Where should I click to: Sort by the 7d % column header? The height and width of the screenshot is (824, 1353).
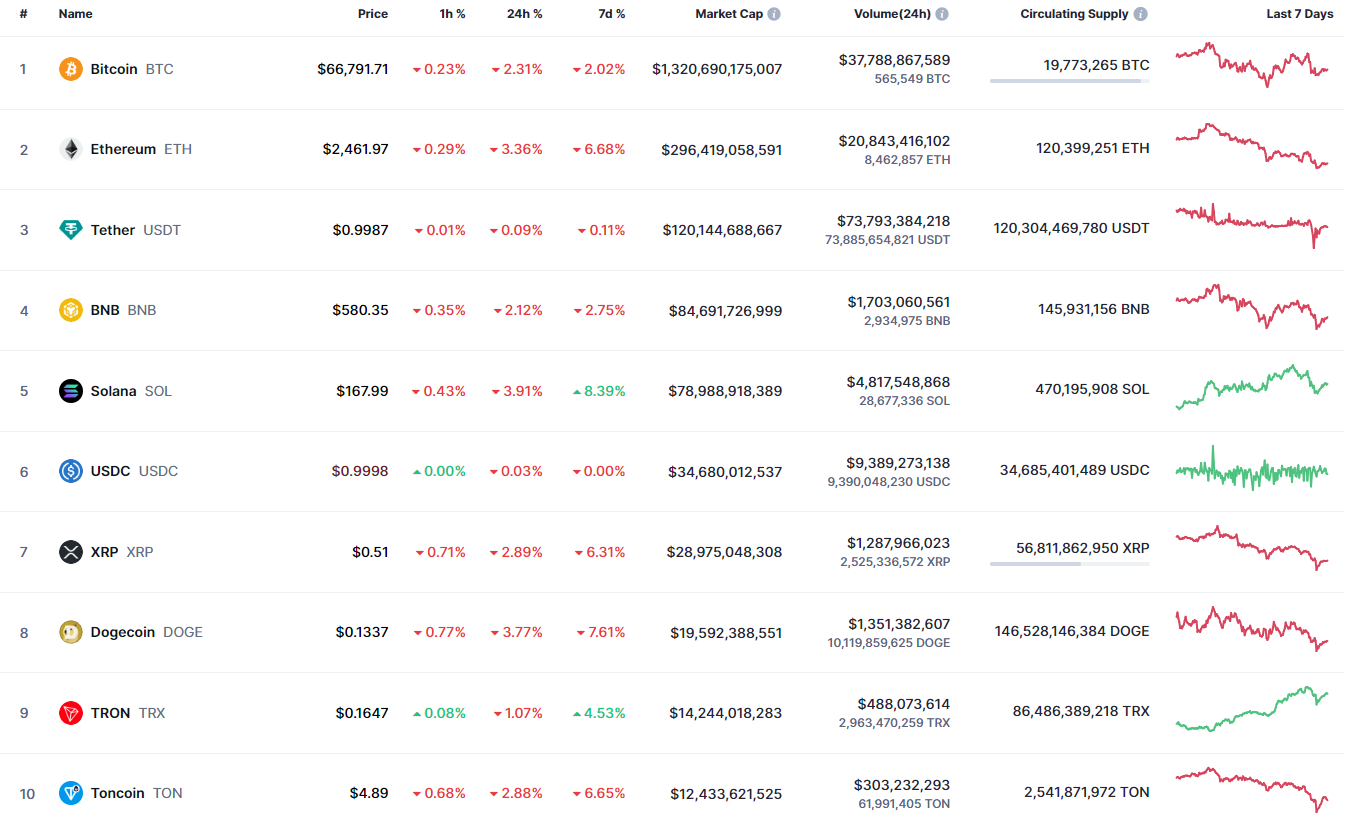coord(612,14)
